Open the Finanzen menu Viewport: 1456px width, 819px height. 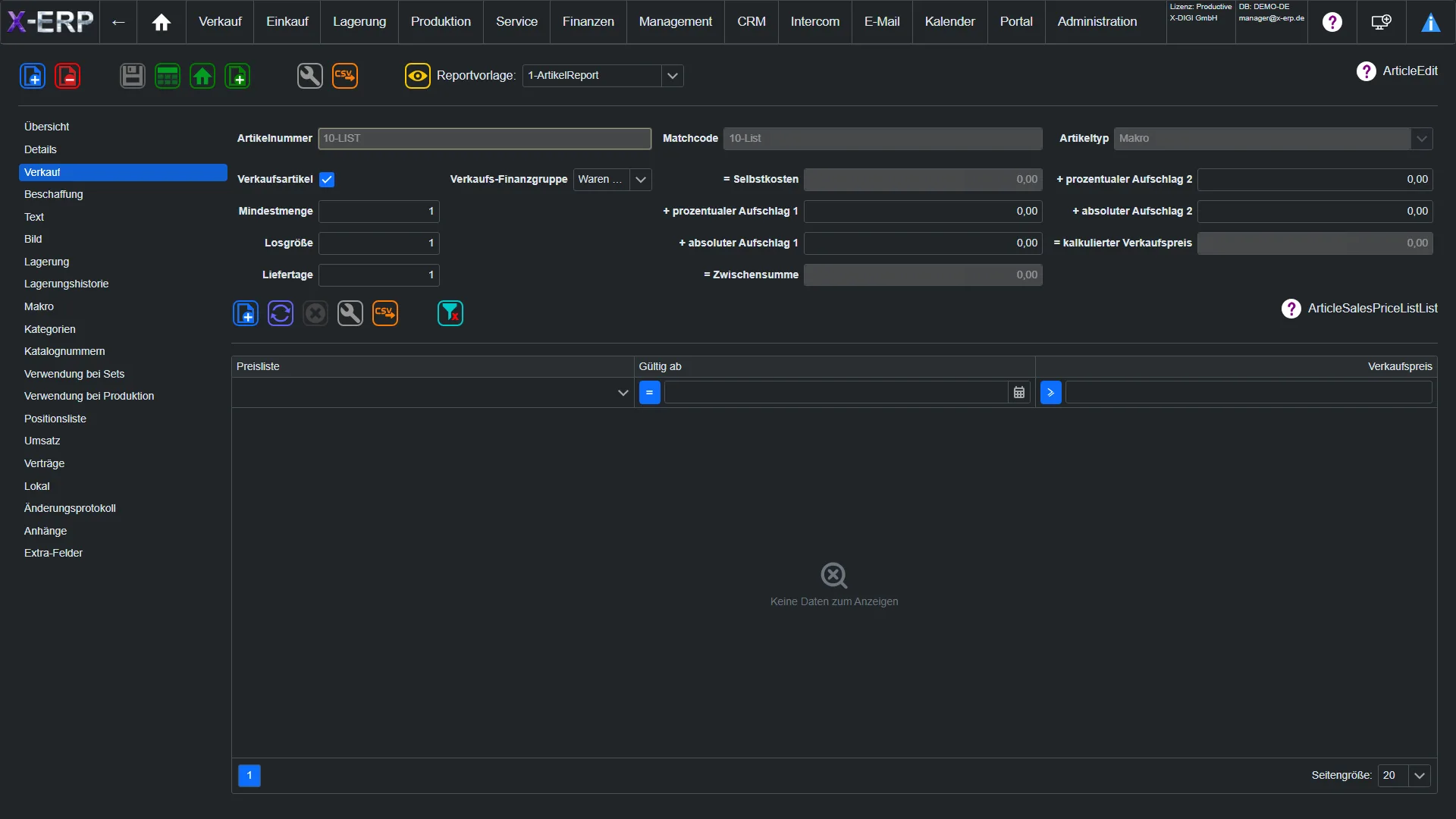pyautogui.click(x=588, y=22)
